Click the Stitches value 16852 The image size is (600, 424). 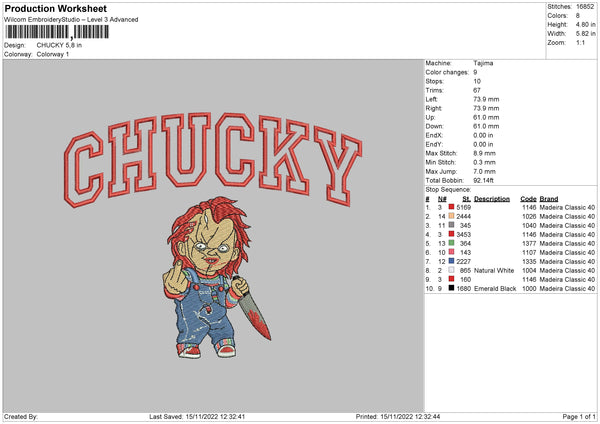tap(585, 7)
